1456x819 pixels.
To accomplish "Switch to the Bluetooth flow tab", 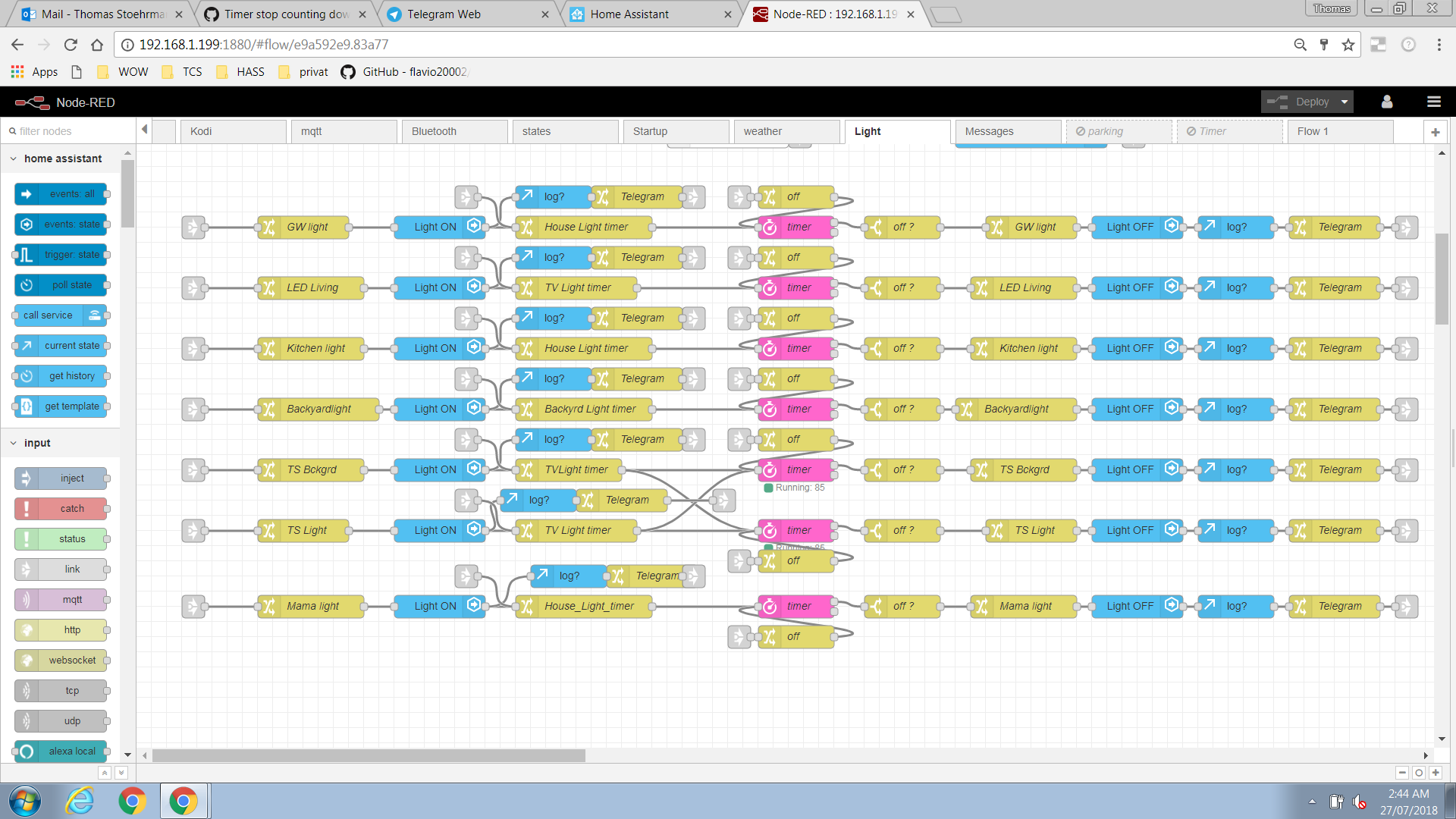I will pos(454,131).
